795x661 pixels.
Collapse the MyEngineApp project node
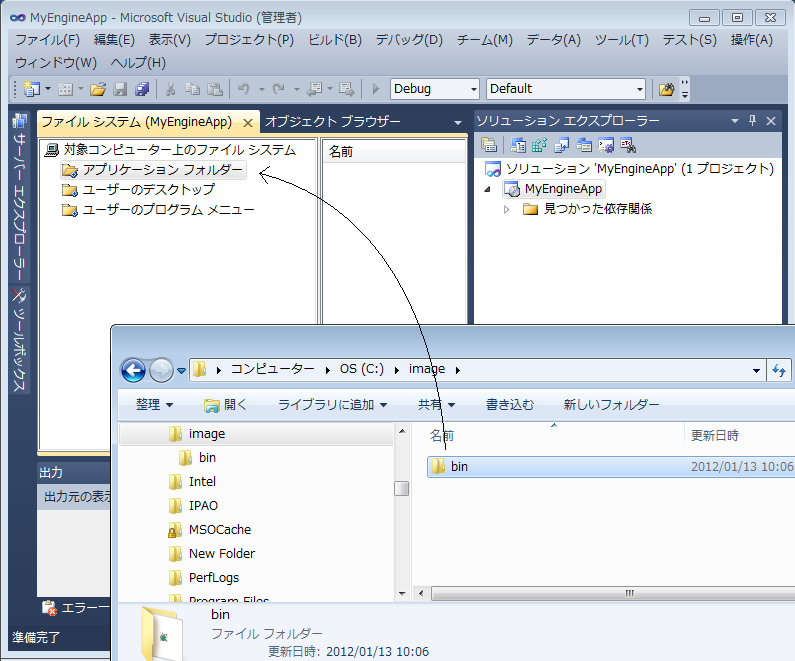(488, 189)
